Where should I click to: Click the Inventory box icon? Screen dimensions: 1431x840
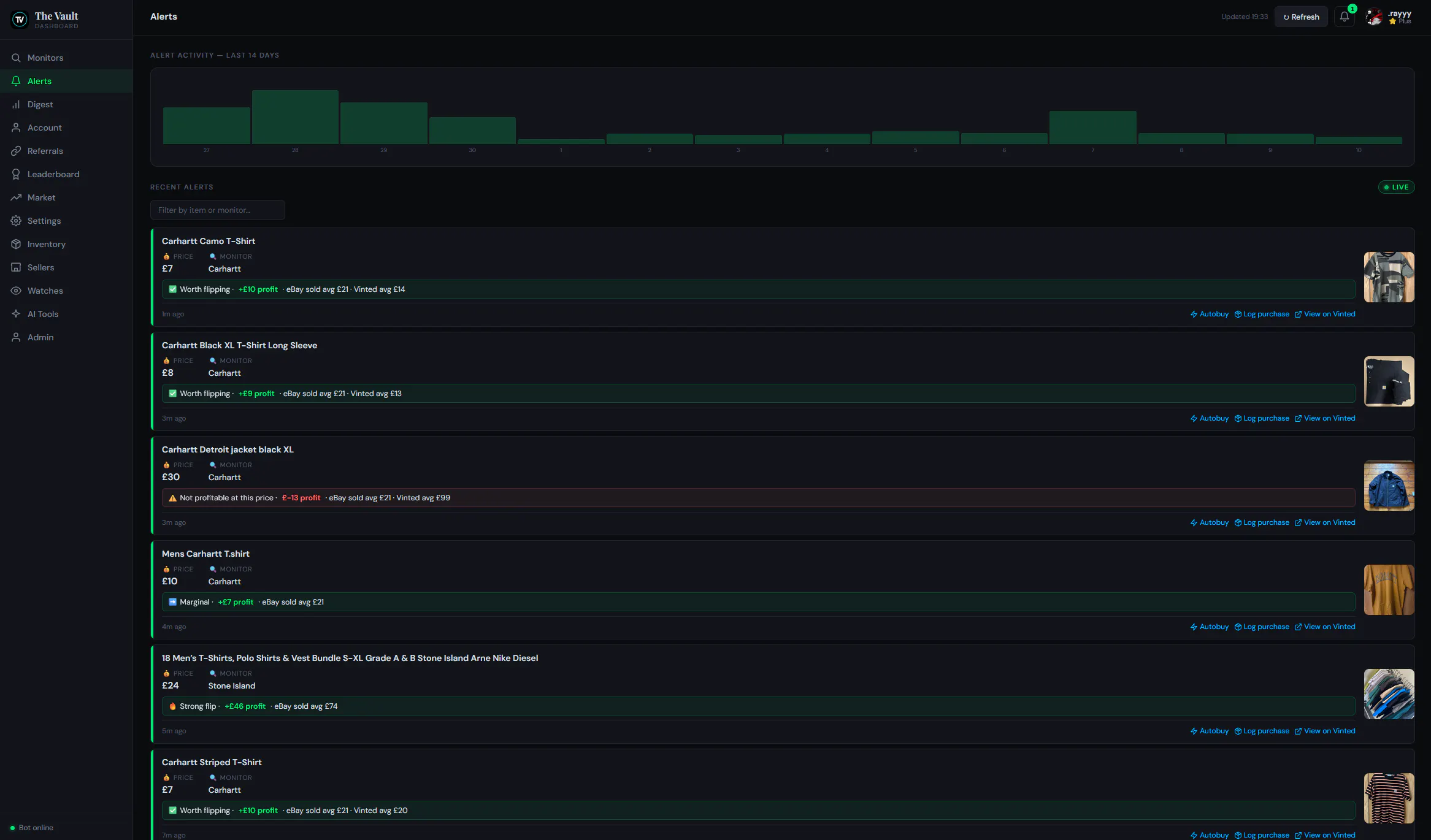click(16, 244)
